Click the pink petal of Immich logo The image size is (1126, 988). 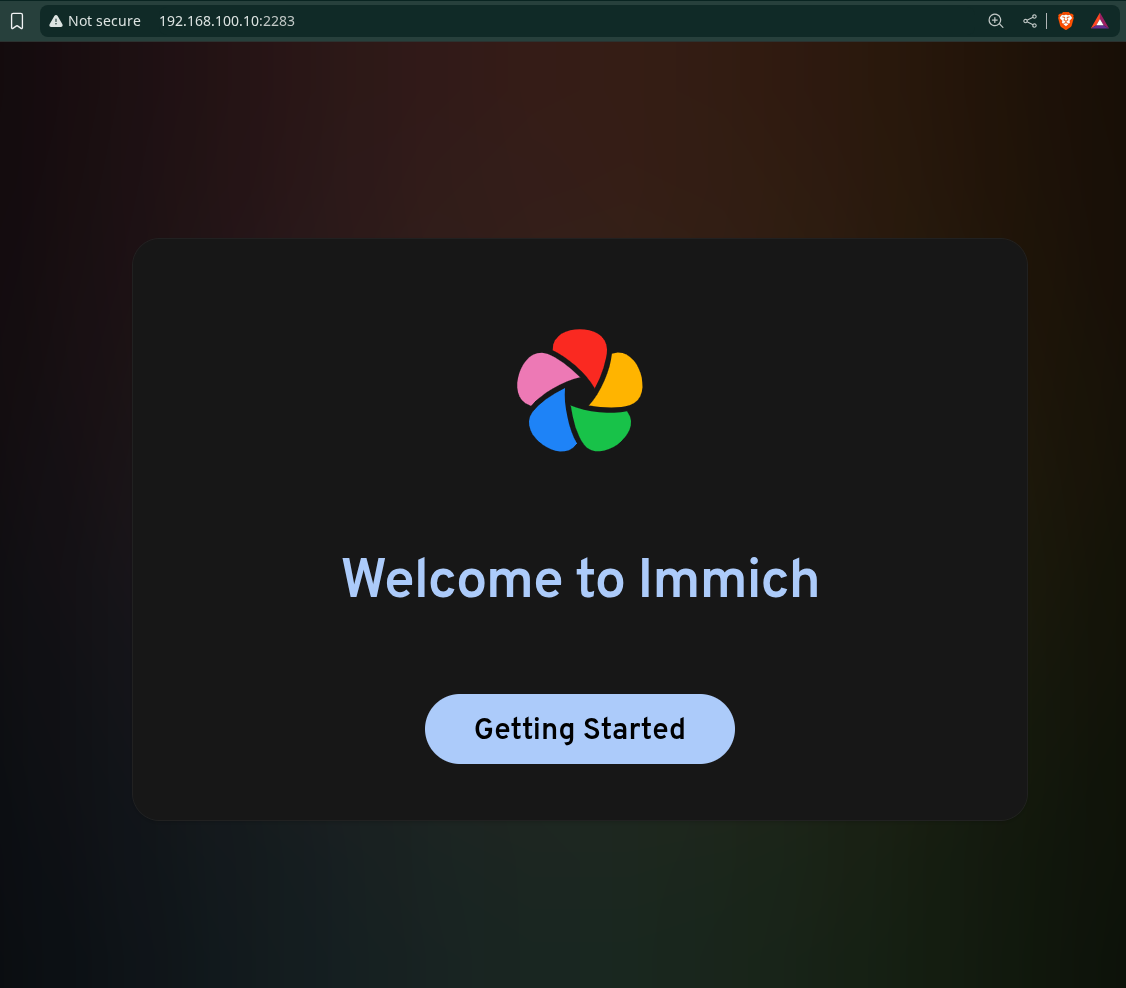click(x=540, y=378)
